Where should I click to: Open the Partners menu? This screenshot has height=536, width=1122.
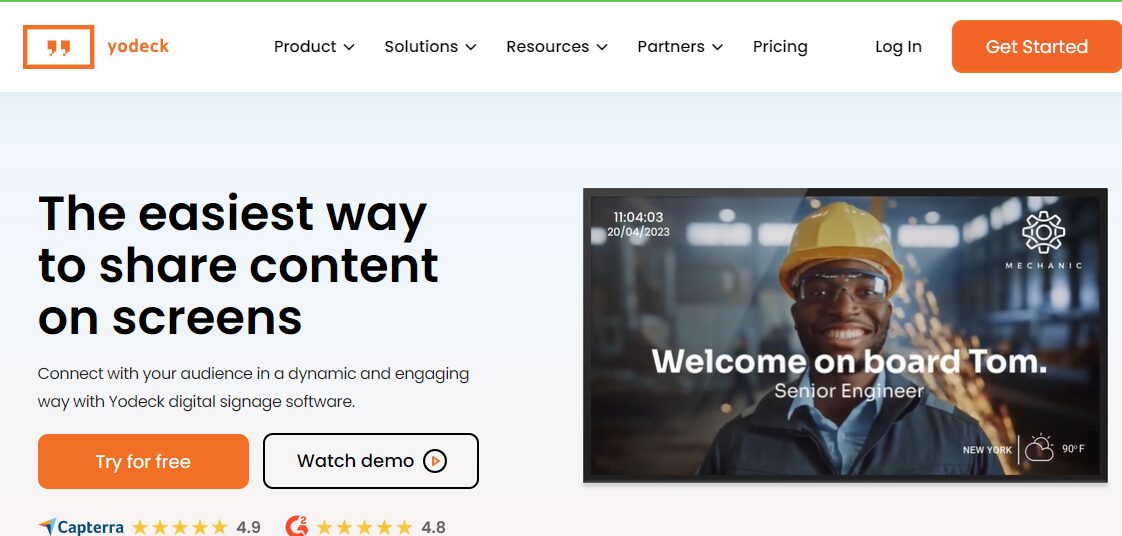point(680,47)
